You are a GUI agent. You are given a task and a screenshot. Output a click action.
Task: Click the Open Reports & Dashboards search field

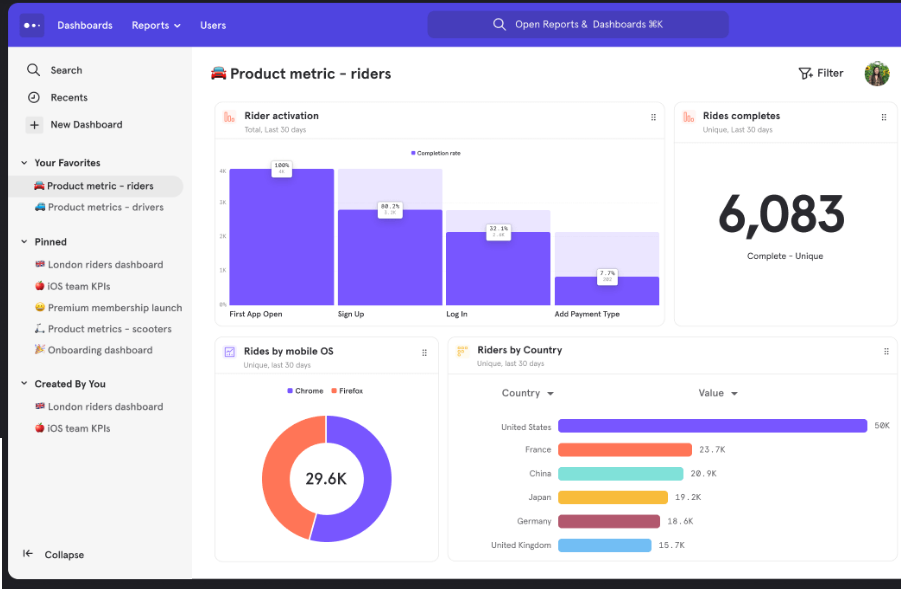tap(578, 25)
